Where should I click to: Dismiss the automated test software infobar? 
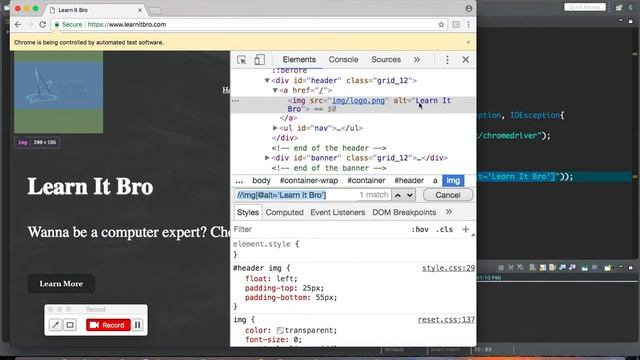click(468, 42)
